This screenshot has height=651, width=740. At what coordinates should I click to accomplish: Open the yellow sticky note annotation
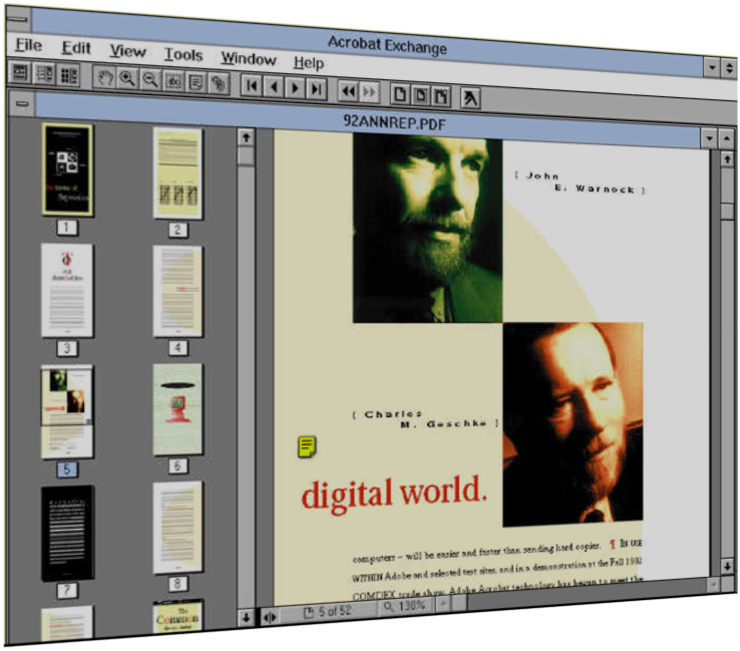(308, 447)
